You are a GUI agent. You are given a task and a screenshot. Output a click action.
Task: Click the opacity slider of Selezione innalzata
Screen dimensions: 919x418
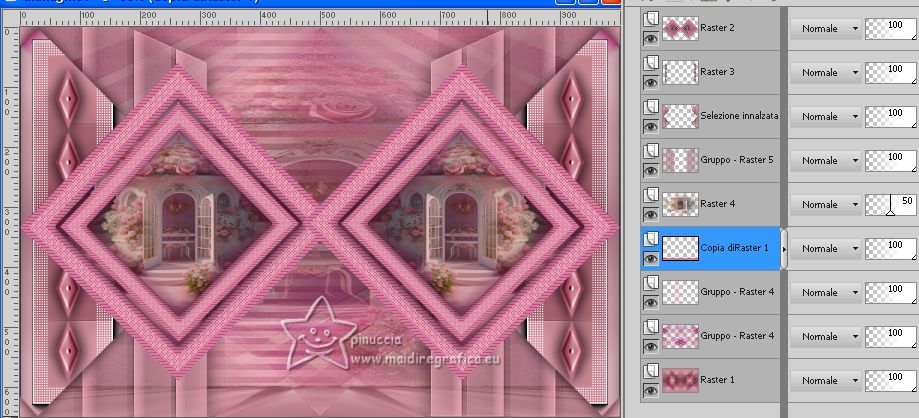pyautogui.click(x=891, y=116)
